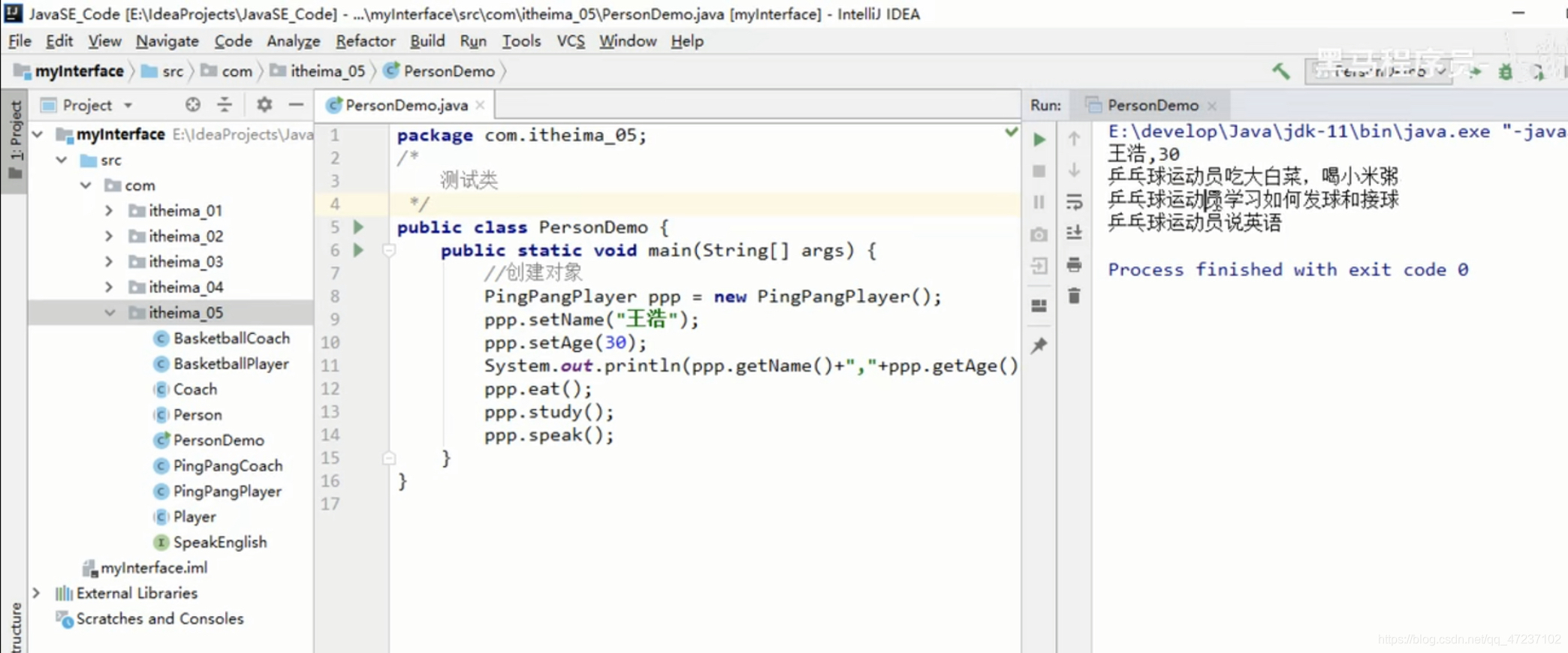Open the Analyze menu
The width and height of the screenshot is (1568, 653).
[x=293, y=41]
